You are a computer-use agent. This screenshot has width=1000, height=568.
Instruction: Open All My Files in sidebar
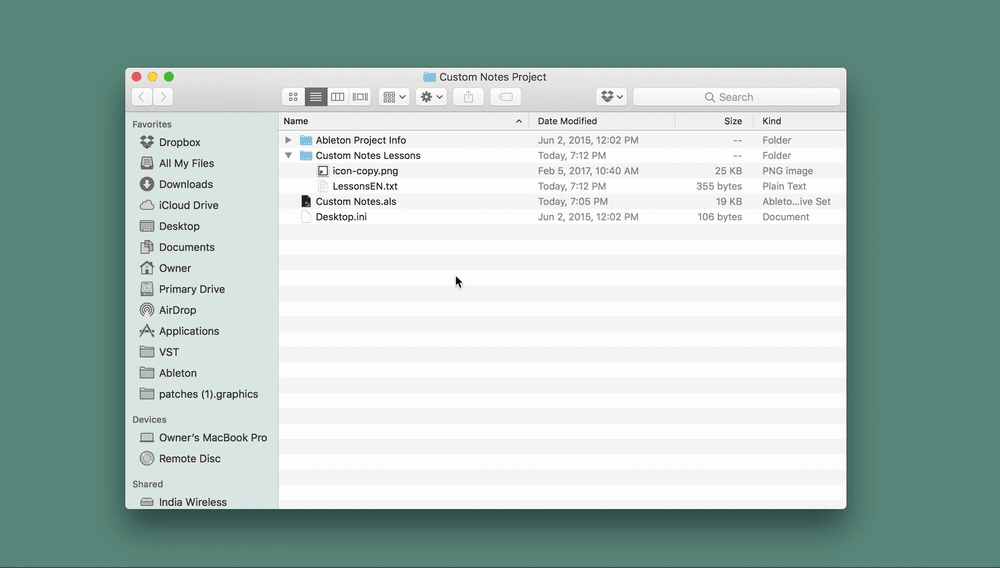[x=186, y=163]
